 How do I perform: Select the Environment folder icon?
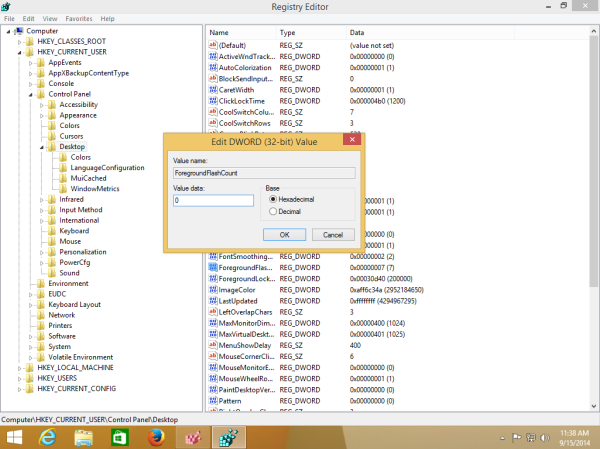[41, 284]
